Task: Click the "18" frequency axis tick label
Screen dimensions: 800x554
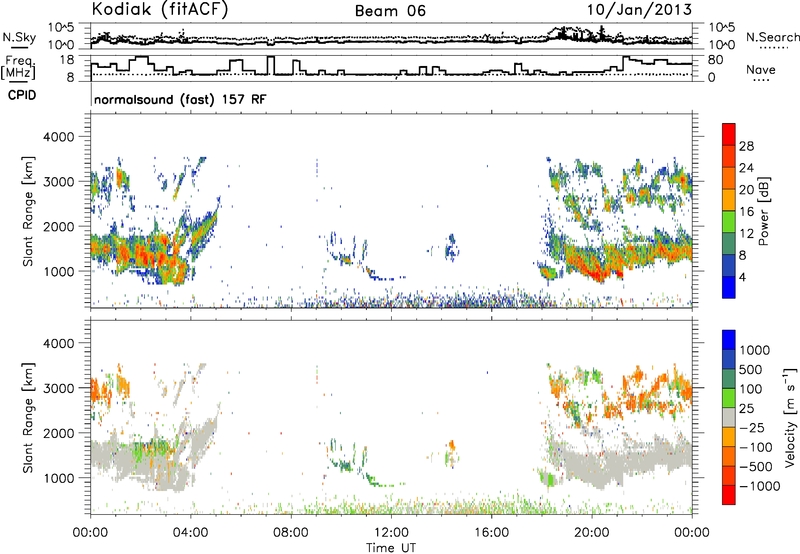Action: tap(66, 60)
